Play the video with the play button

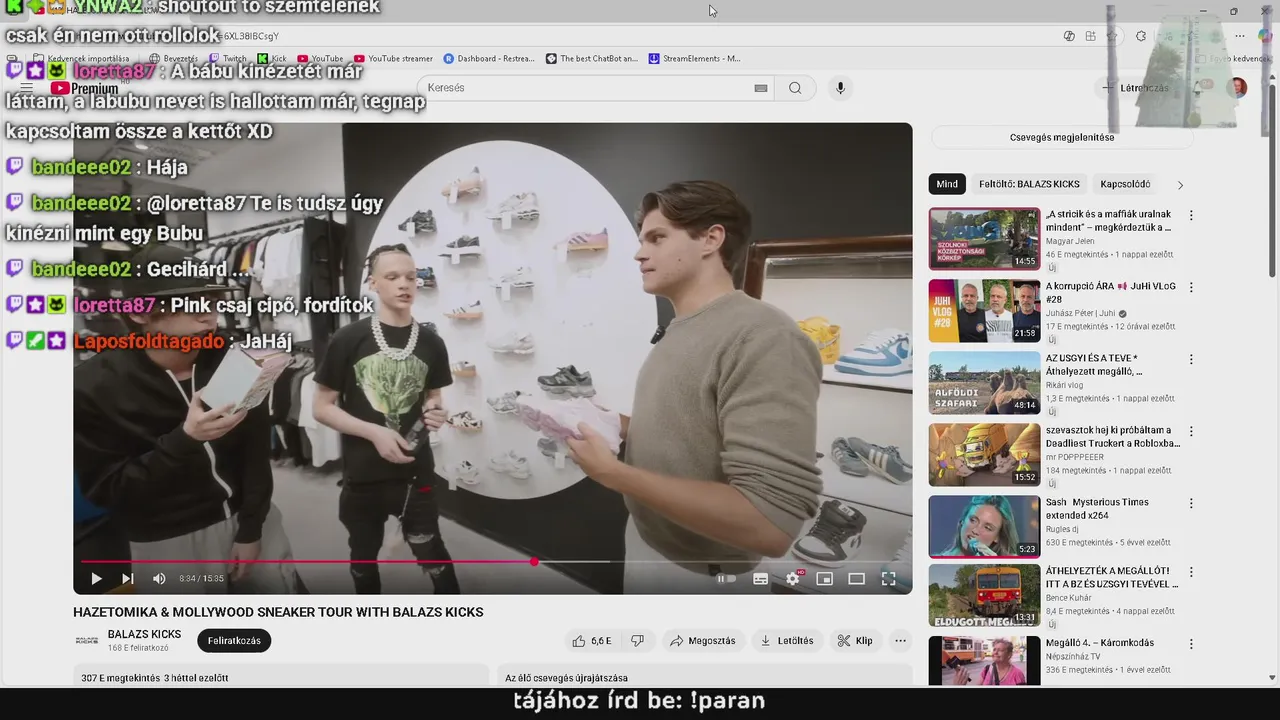[96, 578]
